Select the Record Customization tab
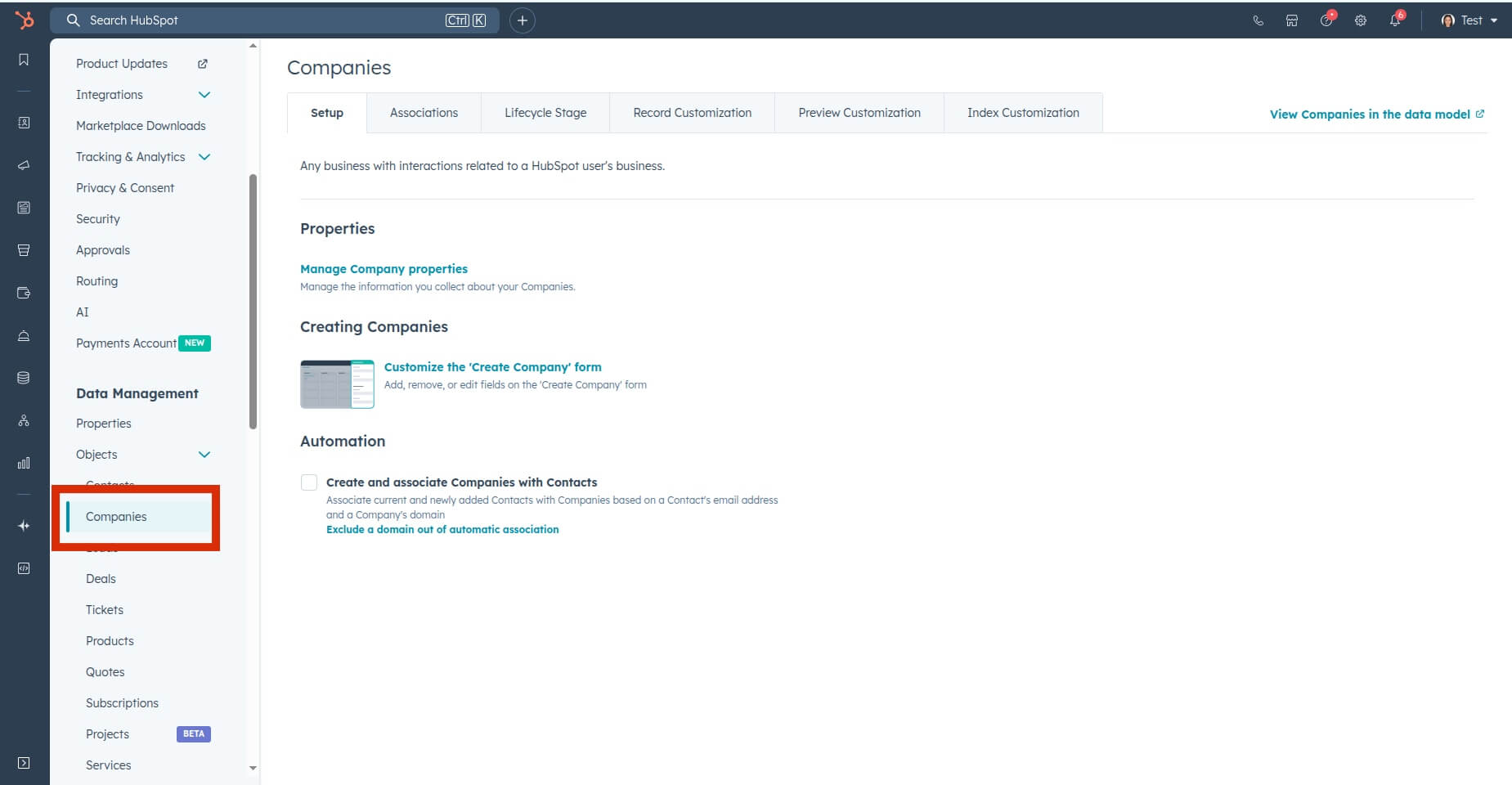This screenshot has height=785, width=1512. pos(691,113)
